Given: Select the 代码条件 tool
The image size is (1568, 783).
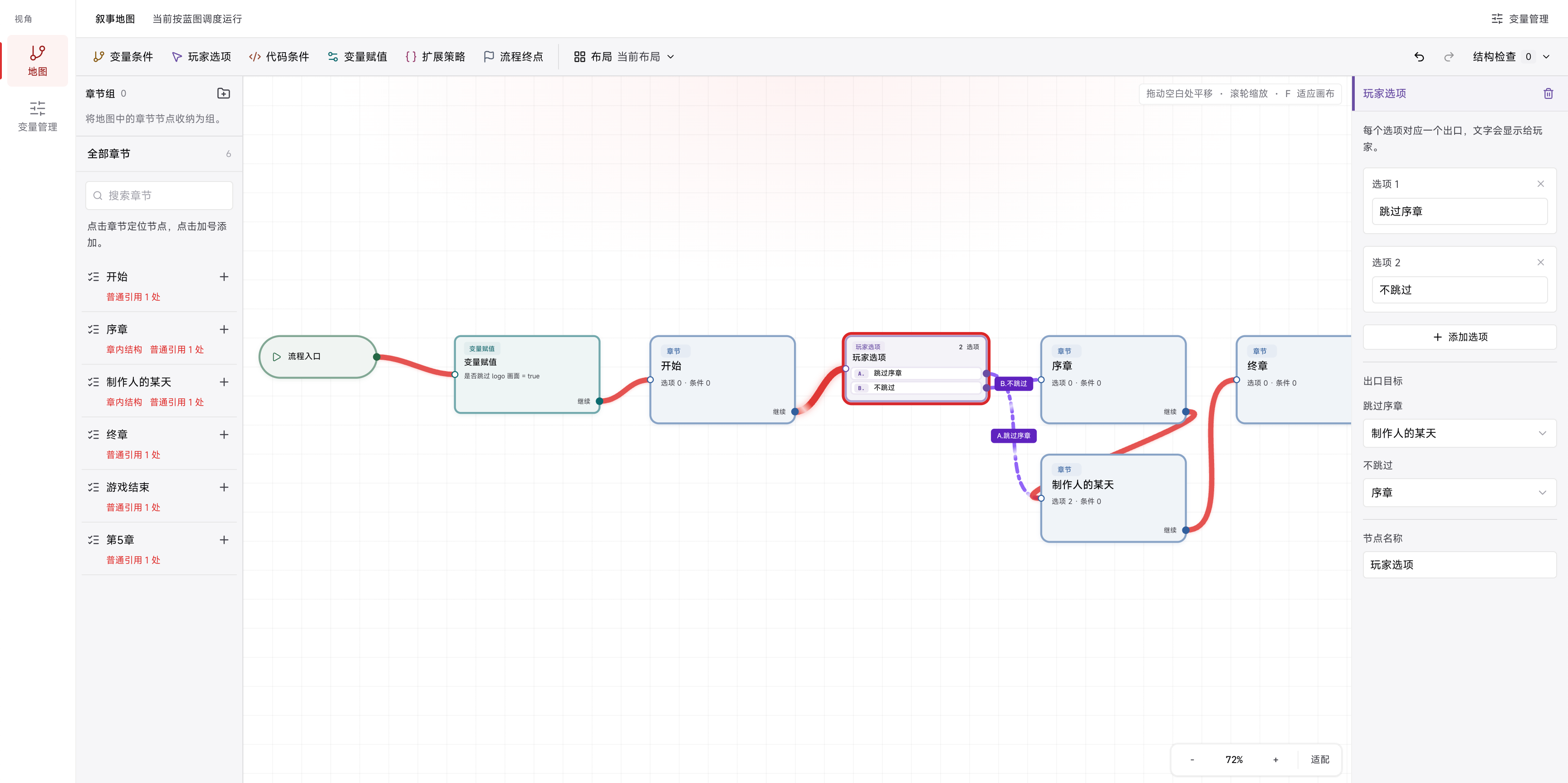Looking at the screenshot, I should (279, 57).
